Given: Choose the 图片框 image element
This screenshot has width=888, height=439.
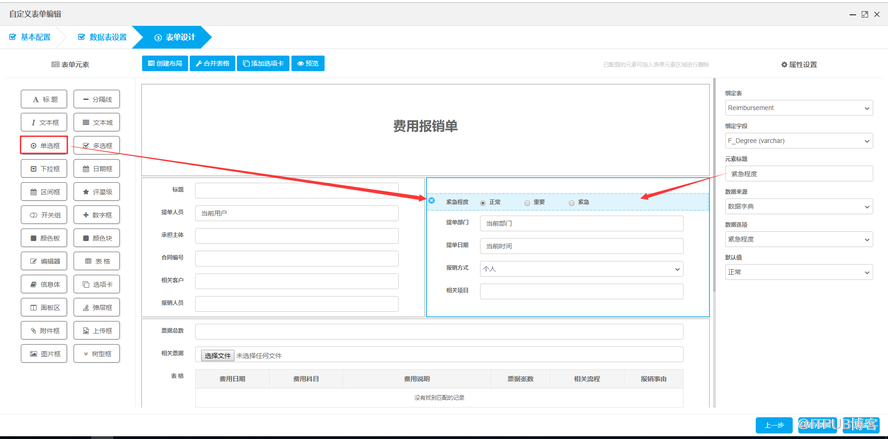Looking at the screenshot, I should (x=44, y=354).
